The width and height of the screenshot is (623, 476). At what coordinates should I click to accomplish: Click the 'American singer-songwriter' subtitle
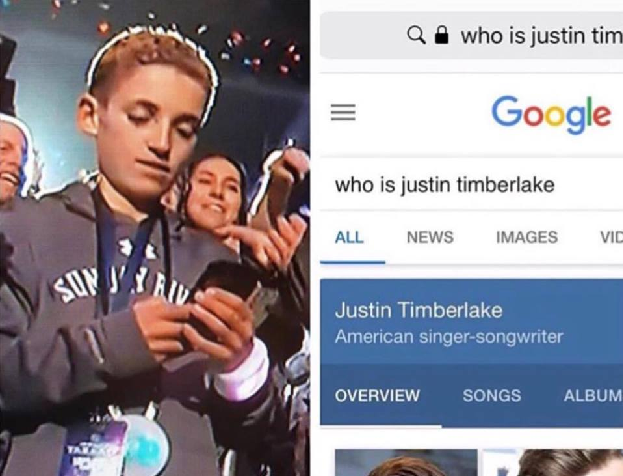449,337
